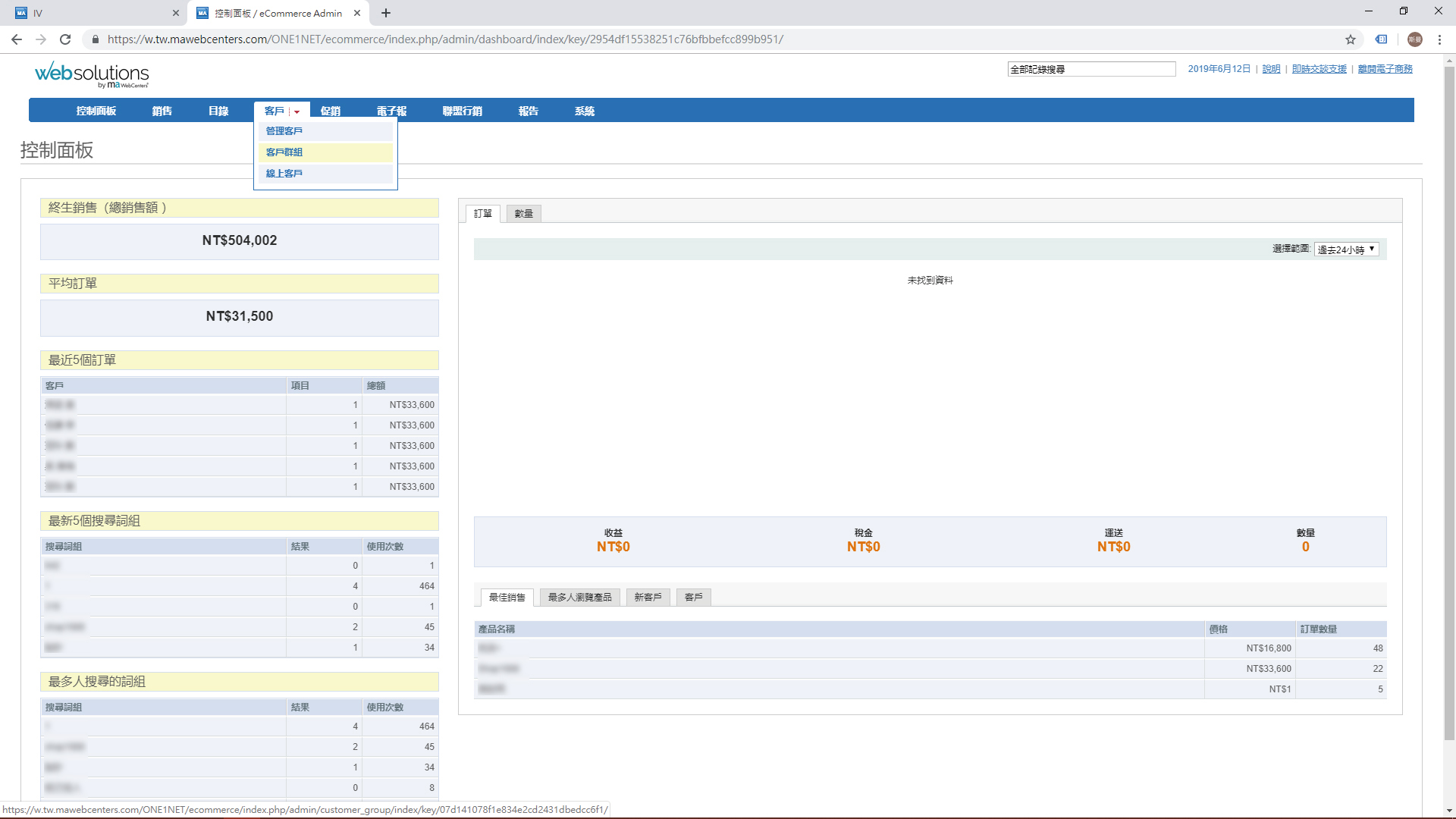Viewport: 1456px width, 819px height.
Task: Click the 價格 column header
Action: [1250, 629]
